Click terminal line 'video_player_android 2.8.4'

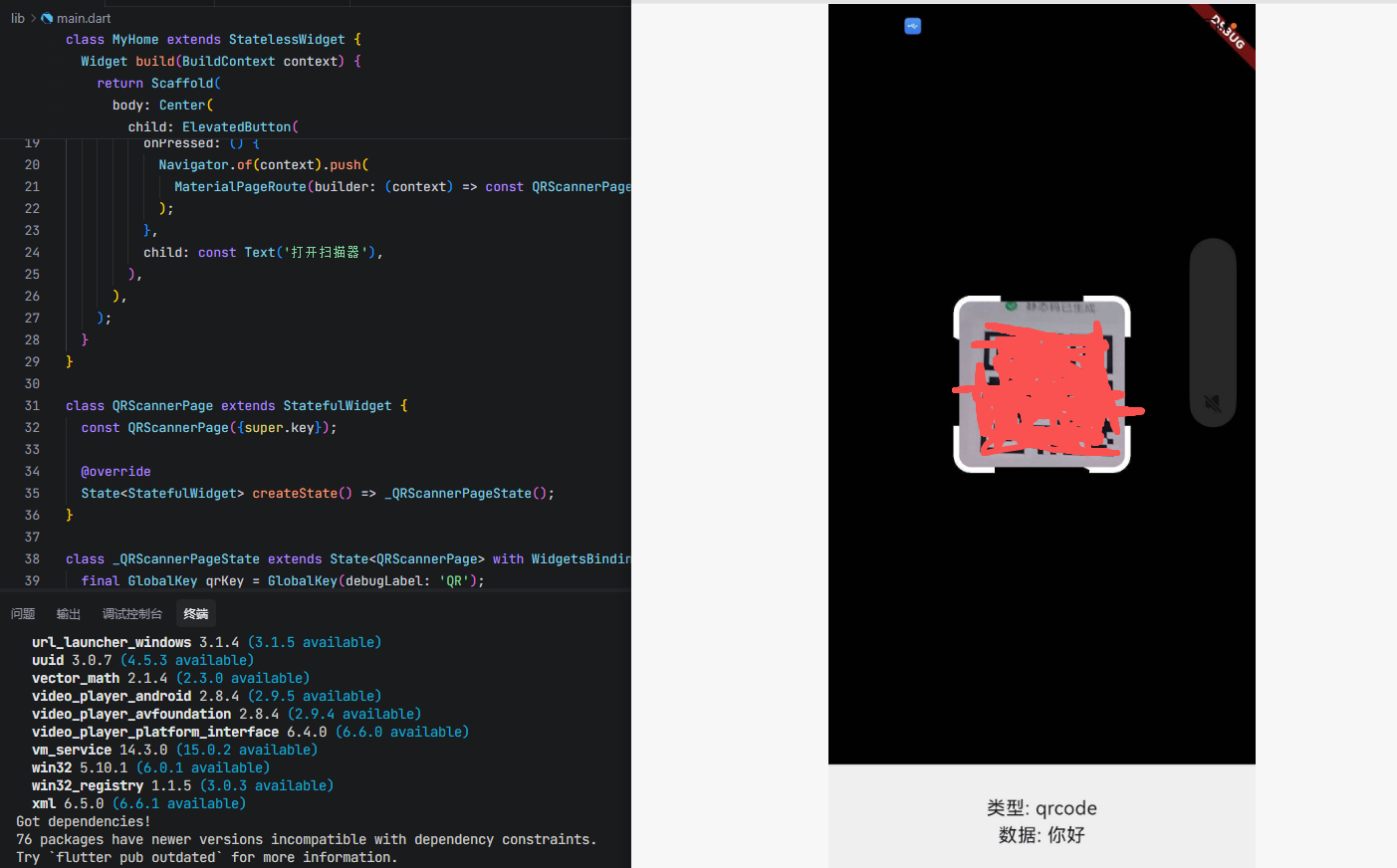[x=206, y=697]
